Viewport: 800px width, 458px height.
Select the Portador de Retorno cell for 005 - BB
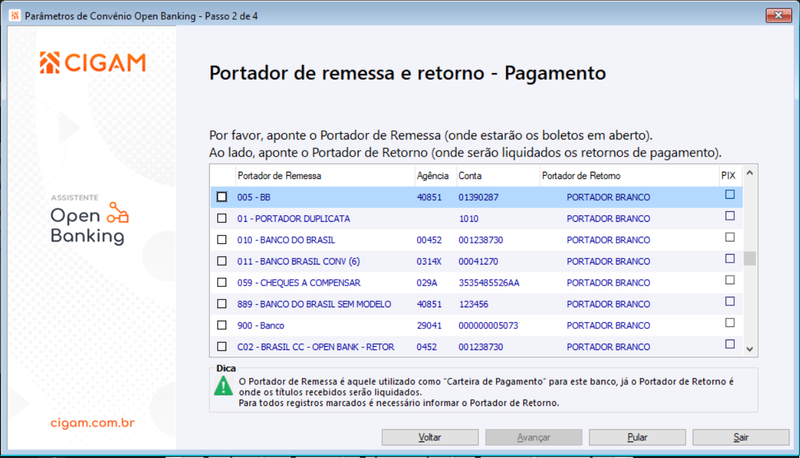629,197
